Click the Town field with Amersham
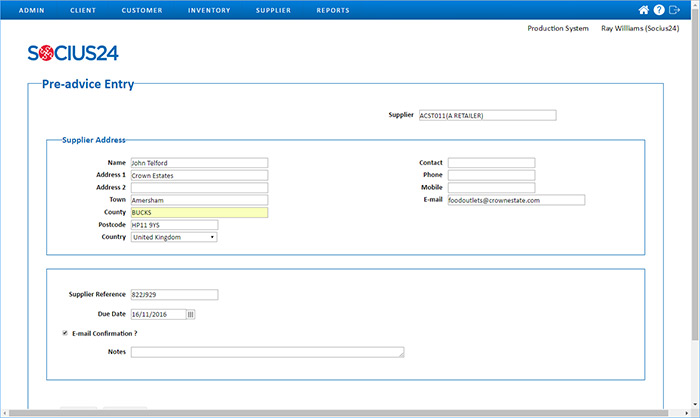This screenshot has height=418, width=700. click(200, 200)
